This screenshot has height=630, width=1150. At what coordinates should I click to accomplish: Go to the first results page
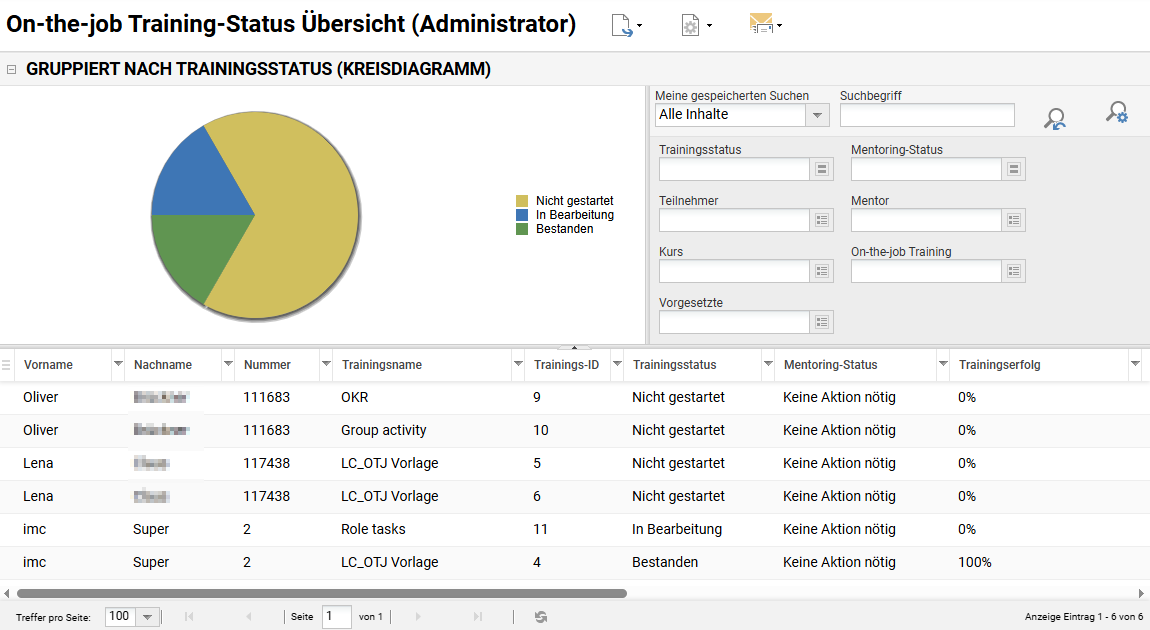coord(189,617)
